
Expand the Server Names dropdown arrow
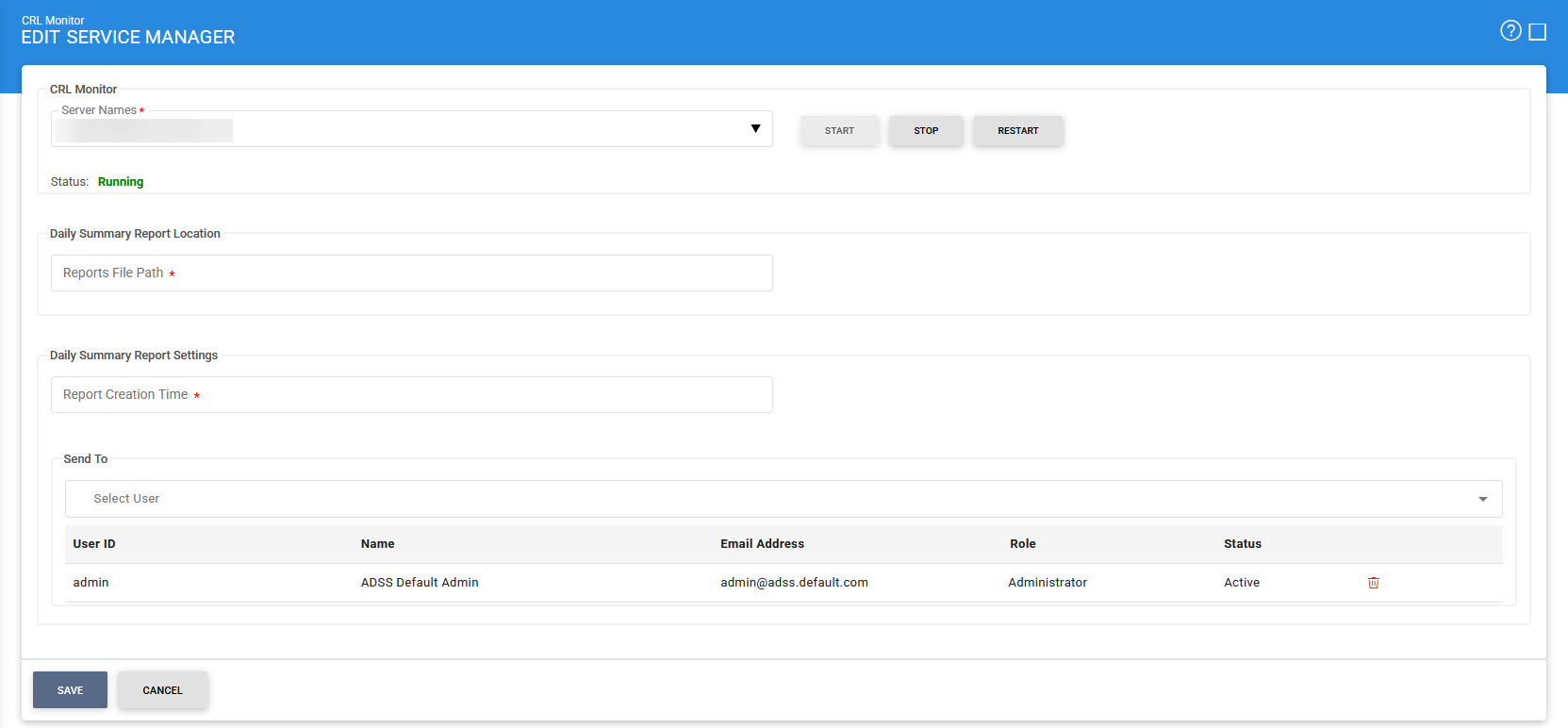[755, 129]
